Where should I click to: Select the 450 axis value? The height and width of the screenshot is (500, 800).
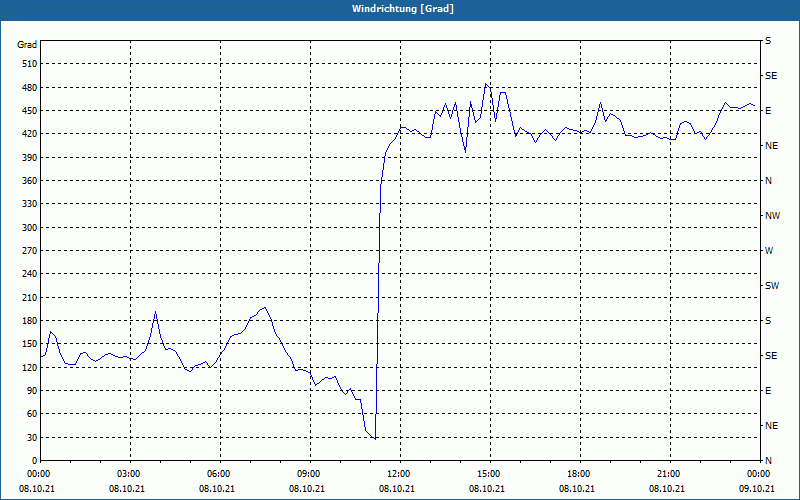[30, 111]
